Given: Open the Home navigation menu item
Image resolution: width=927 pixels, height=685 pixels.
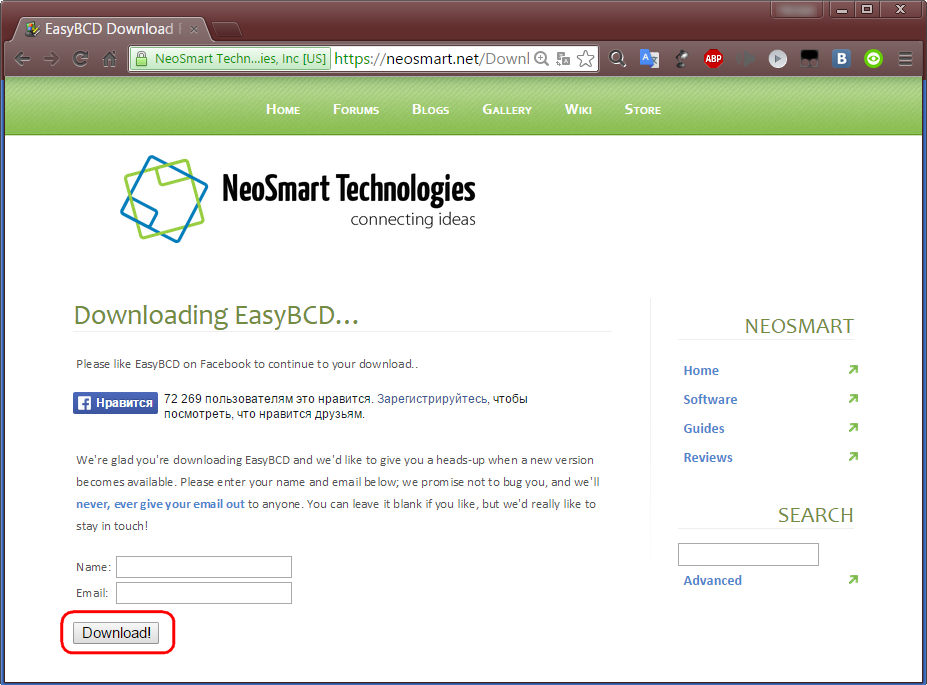Looking at the screenshot, I should [x=283, y=109].
